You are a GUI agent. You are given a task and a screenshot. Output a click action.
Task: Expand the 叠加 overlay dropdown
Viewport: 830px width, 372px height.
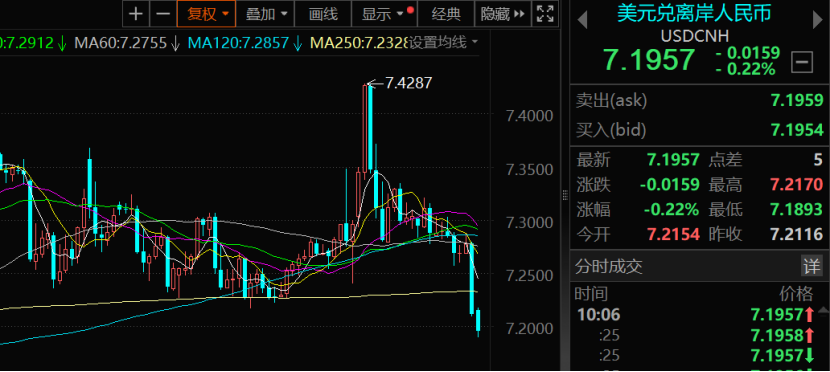point(265,14)
